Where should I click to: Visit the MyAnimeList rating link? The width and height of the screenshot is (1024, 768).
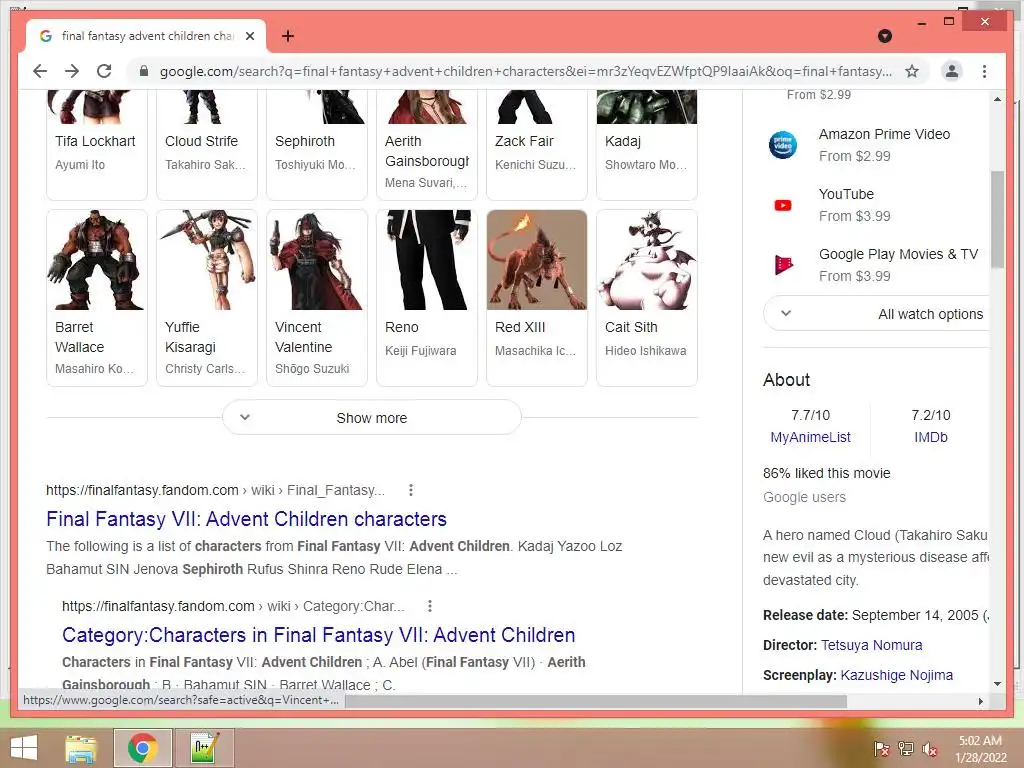(x=810, y=437)
